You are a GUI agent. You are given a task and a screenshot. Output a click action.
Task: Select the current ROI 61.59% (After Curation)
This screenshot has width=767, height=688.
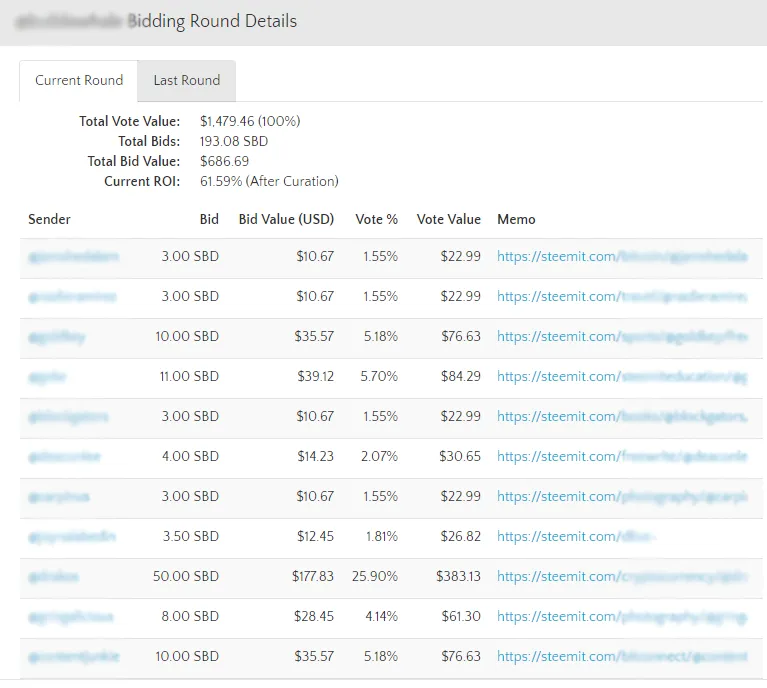tap(269, 182)
